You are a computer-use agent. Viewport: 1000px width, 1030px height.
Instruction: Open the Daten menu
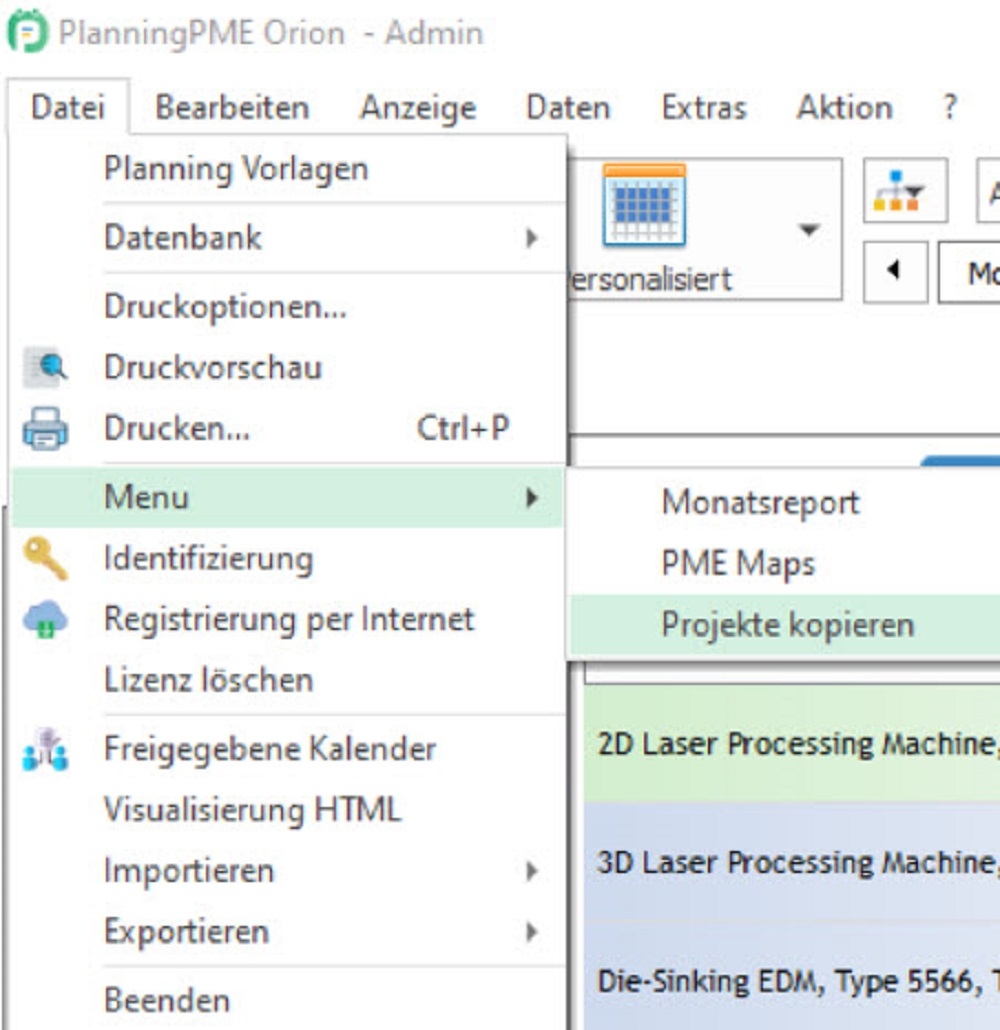(x=568, y=107)
